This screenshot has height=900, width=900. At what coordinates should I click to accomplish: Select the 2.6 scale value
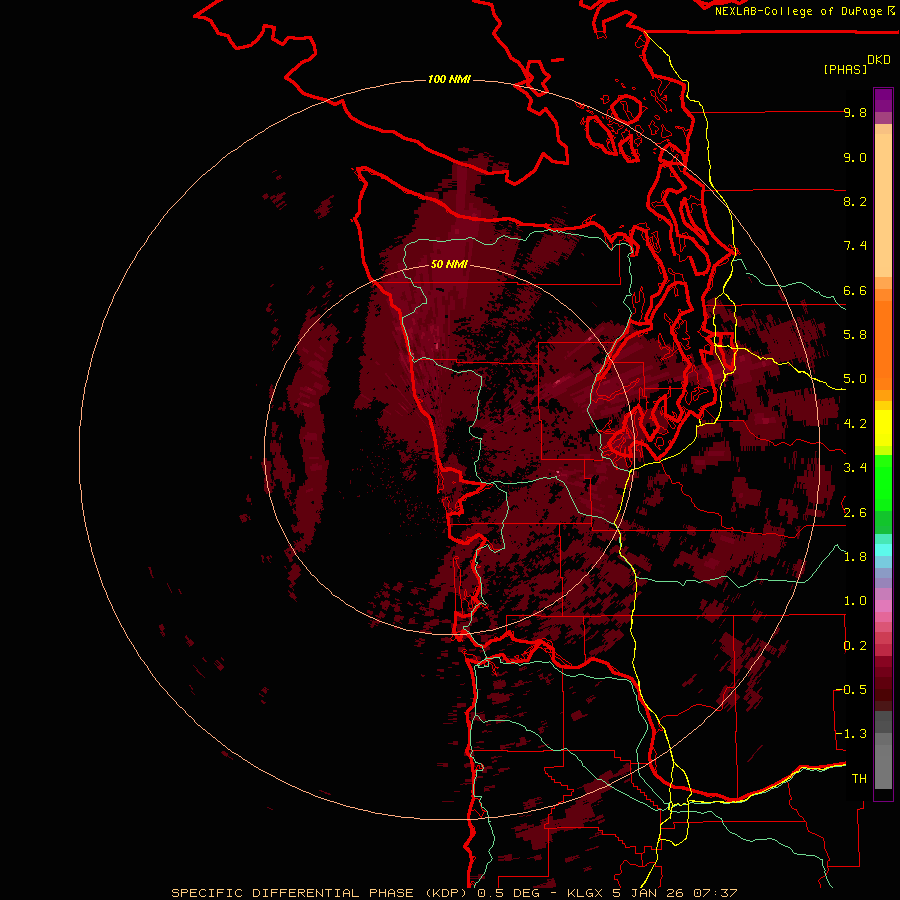855,513
